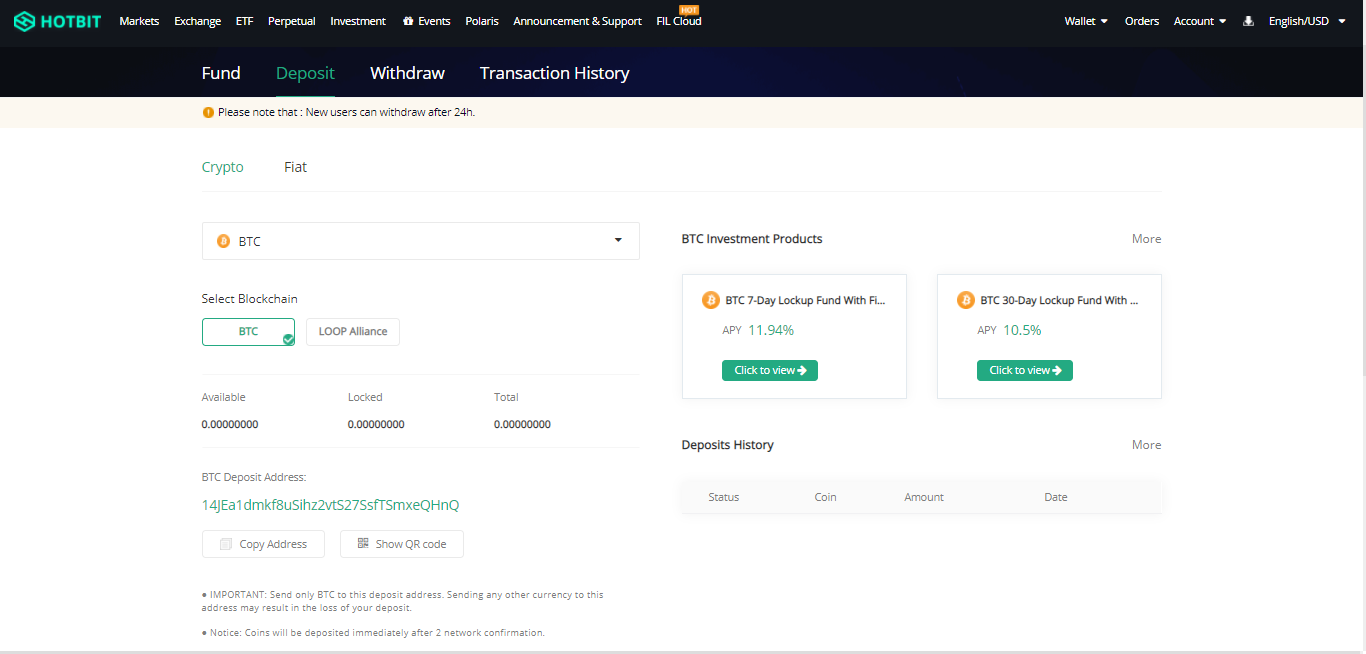This screenshot has width=1366, height=654.
Task: Click the Bitcoin icon on 7-Day Lockup card
Action: (x=711, y=300)
